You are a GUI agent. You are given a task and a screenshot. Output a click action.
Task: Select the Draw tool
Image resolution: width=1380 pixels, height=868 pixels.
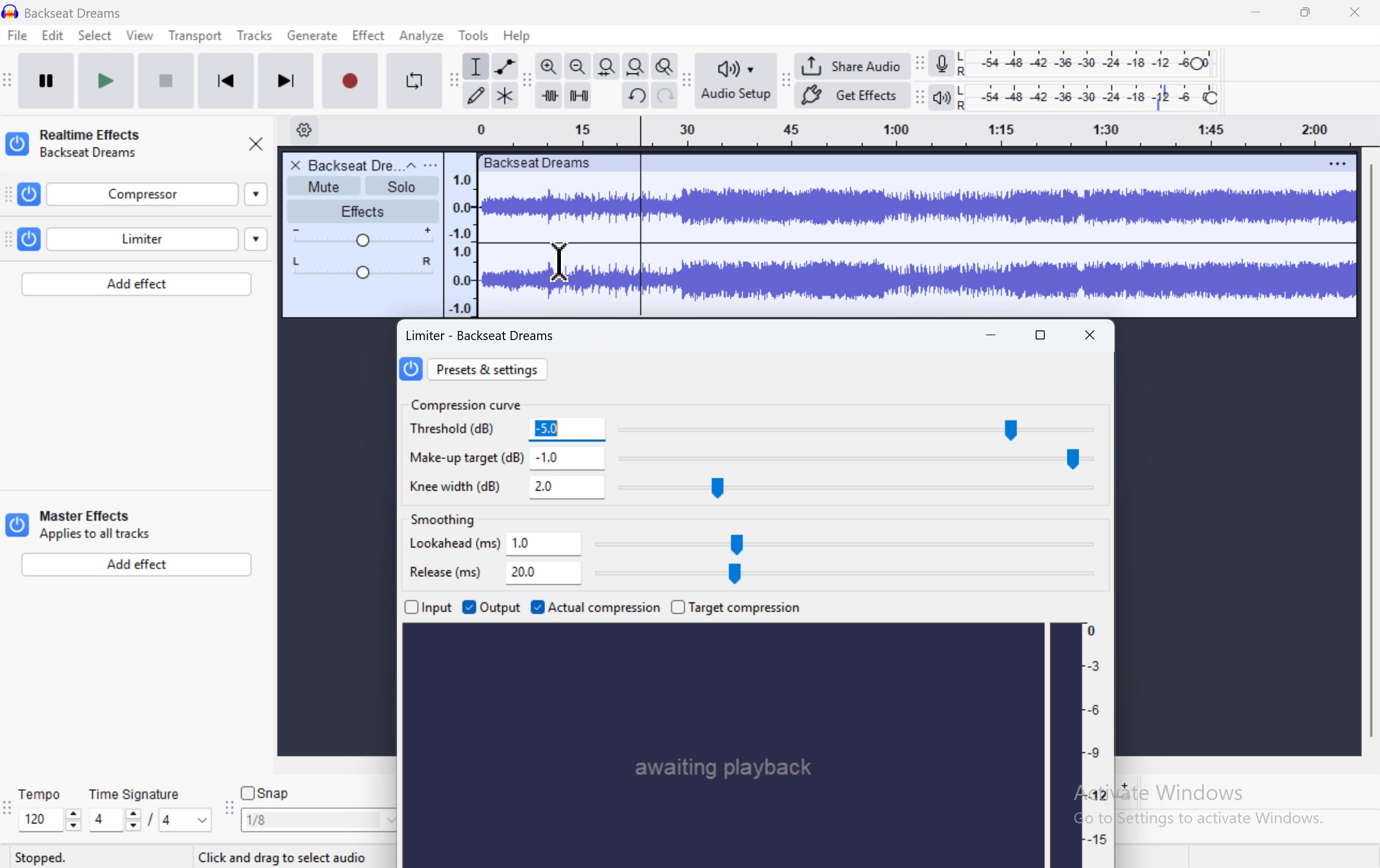(476, 95)
